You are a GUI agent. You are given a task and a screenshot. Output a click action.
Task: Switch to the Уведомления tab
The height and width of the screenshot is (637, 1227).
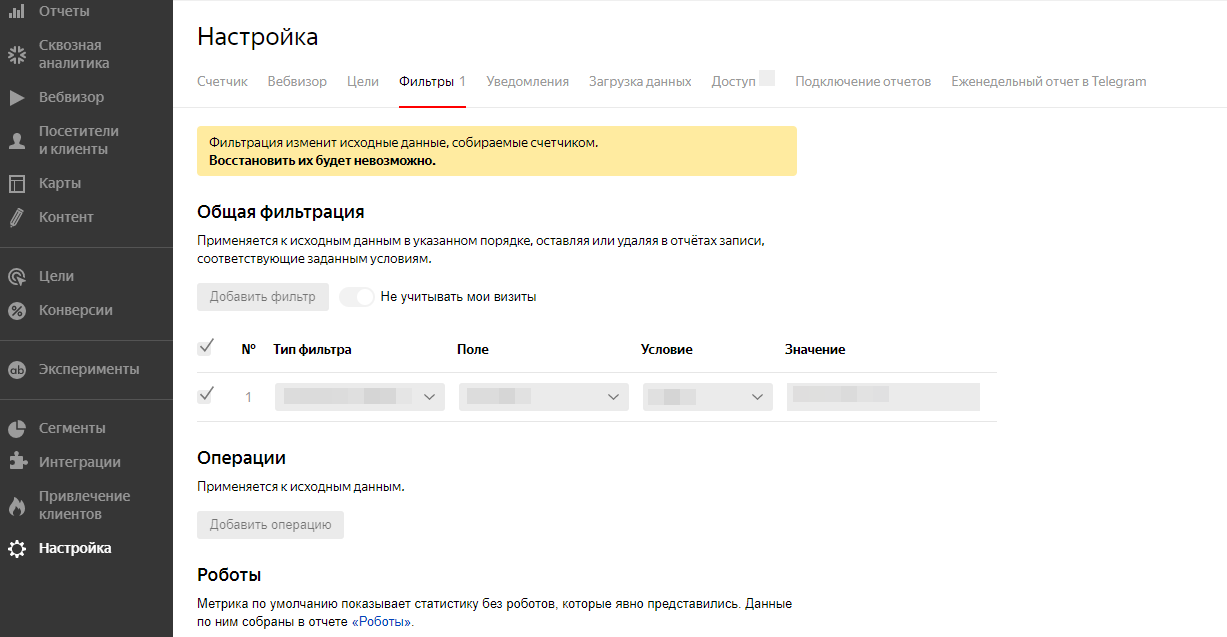pyautogui.click(x=527, y=82)
